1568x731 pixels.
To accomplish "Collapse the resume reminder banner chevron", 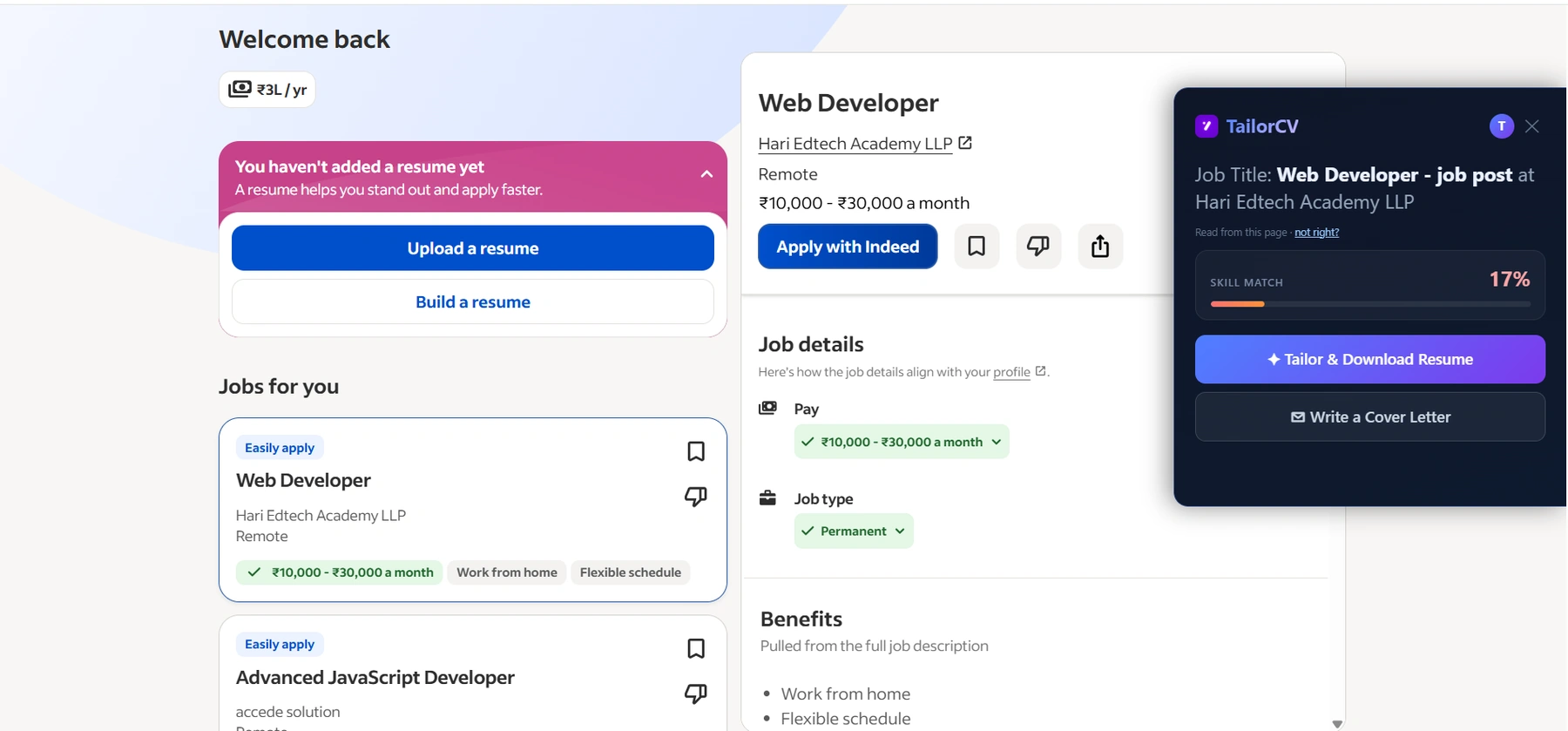I will [706, 174].
